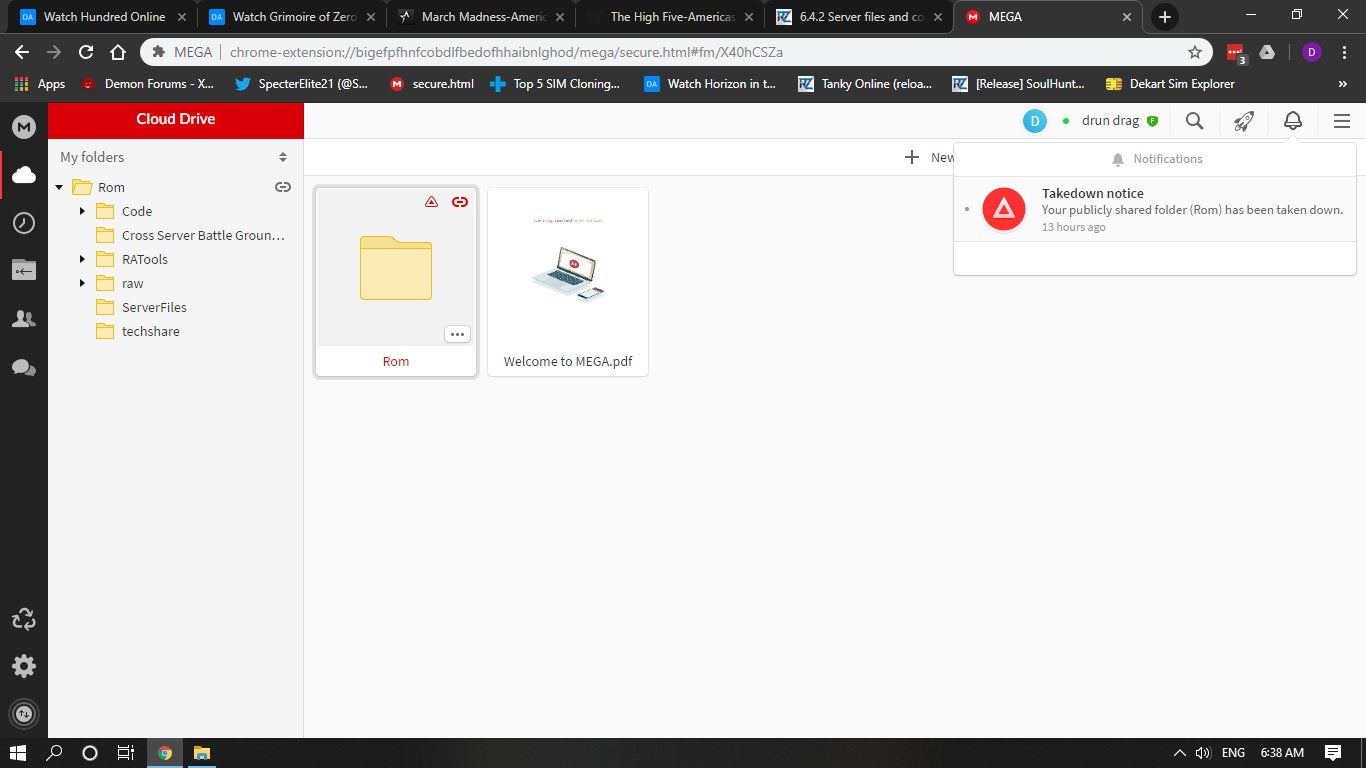Open the My folders sort dropdown arrows
The image size is (1366, 768).
(x=283, y=157)
